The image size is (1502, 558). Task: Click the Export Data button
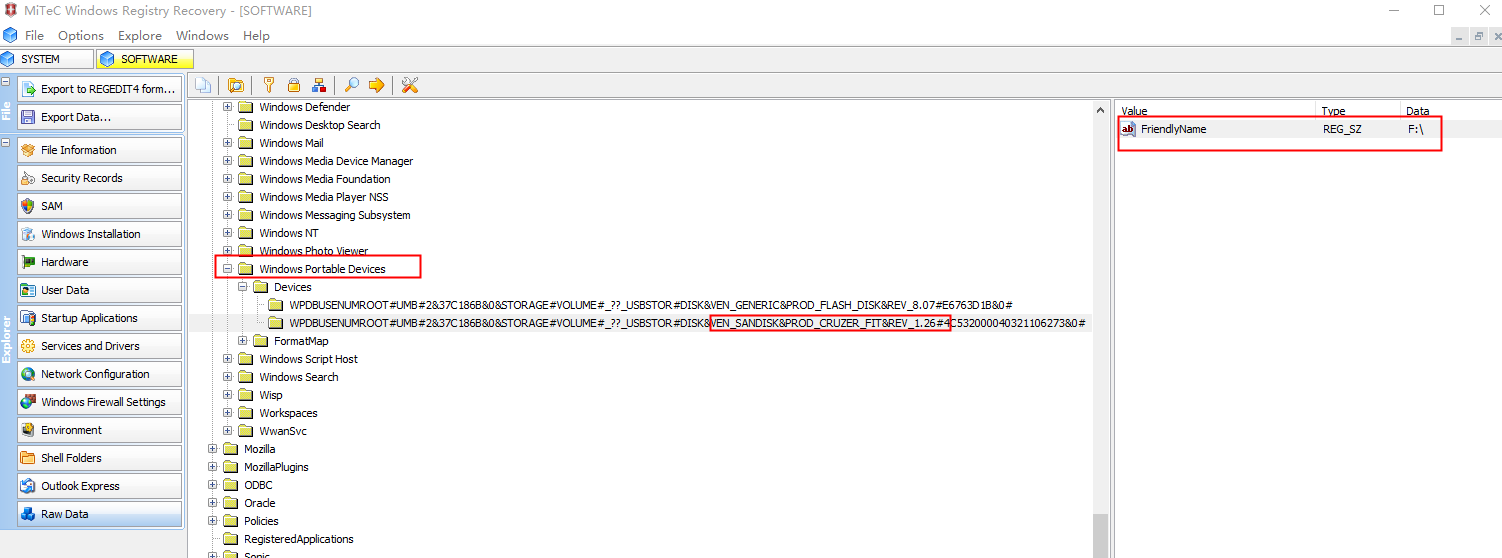pyautogui.click(x=99, y=117)
